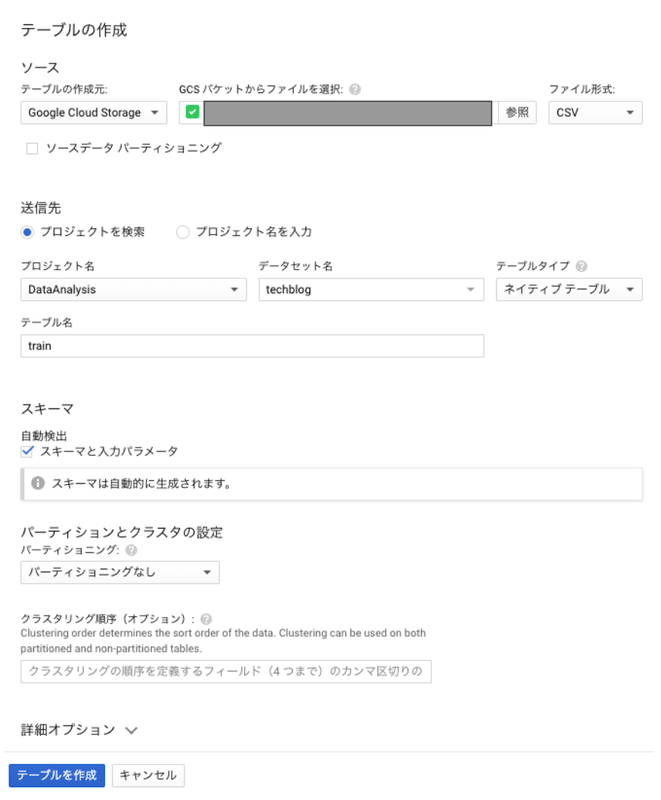Viewport: 661px width, 800px height.
Task: Open help icon for クラスタリング順序
Action: click(206, 619)
